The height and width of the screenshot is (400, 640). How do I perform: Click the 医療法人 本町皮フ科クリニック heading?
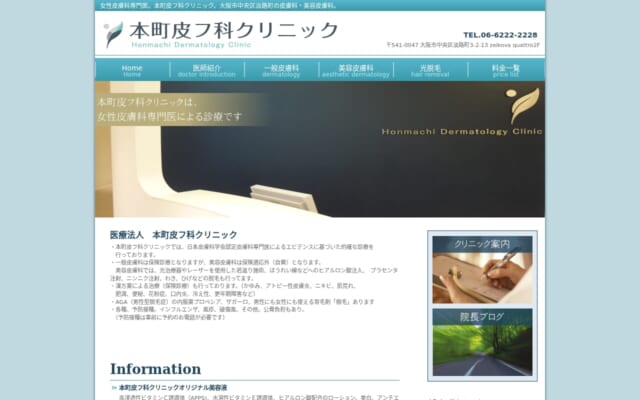point(173,235)
